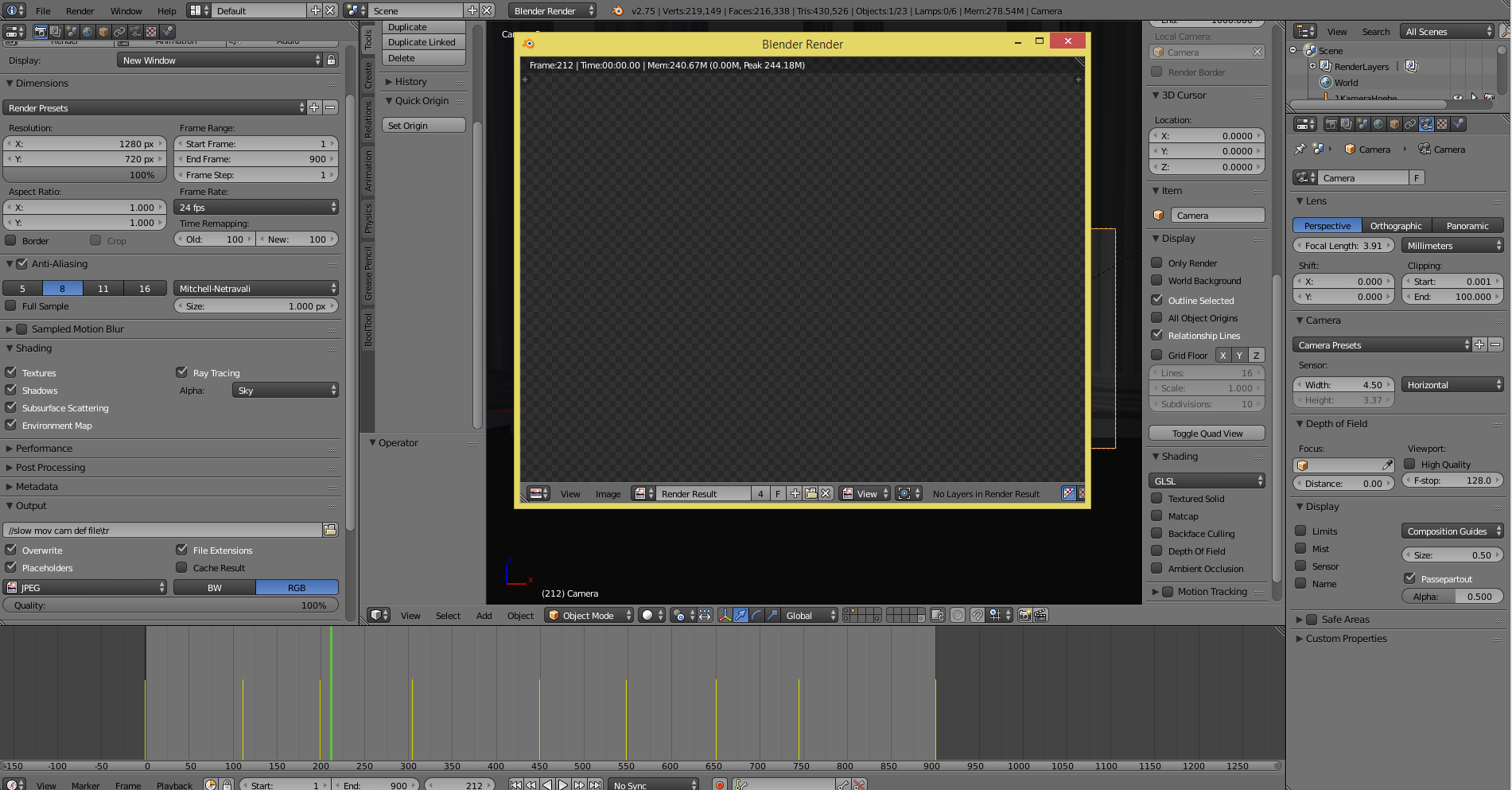Open World properties tab (globe icon) in right panel
This screenshot has width=1512, height=790.
coord(1378,124)
